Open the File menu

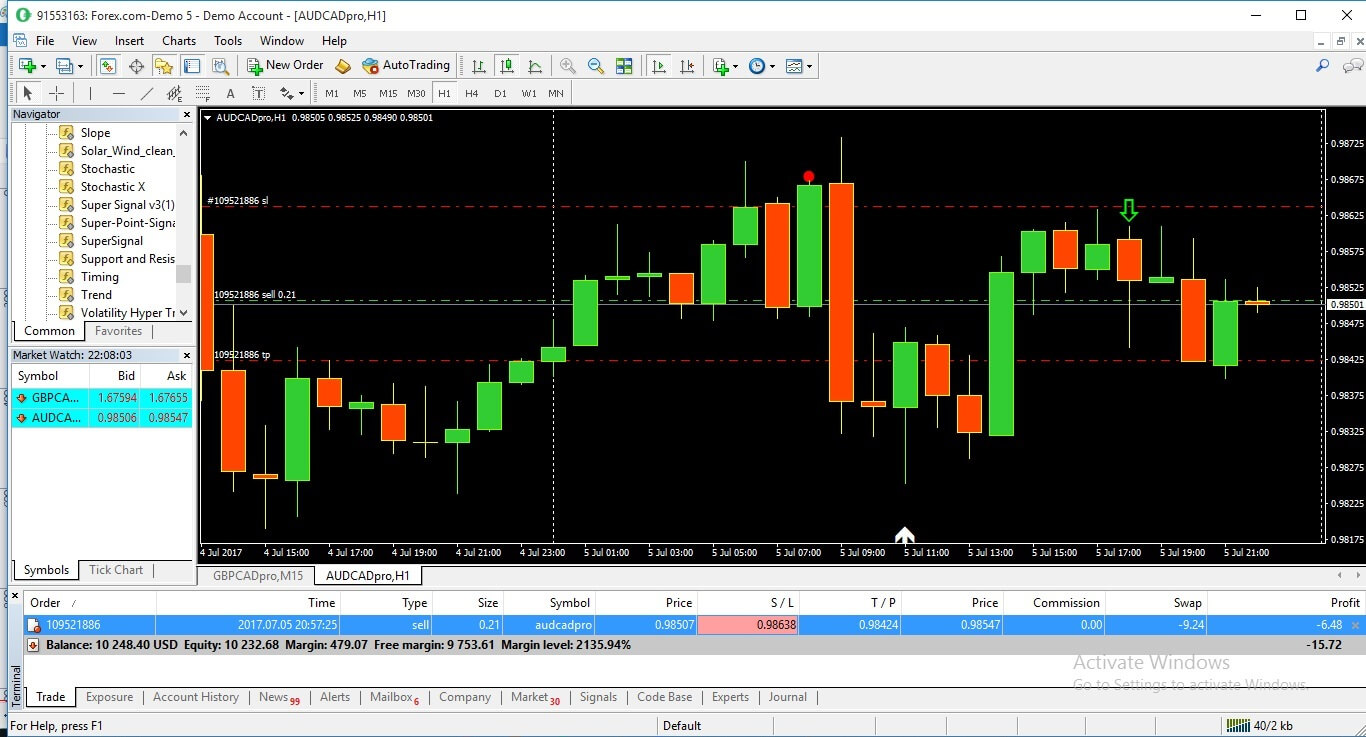click(x=45, y=41)
